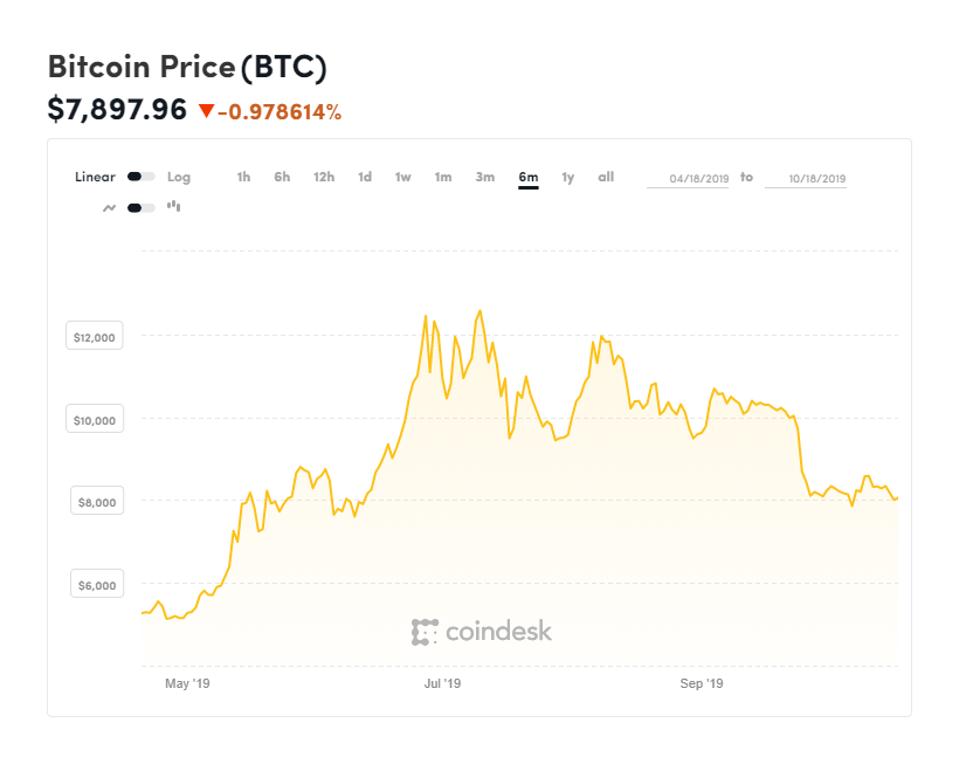The width and height of the screenshot is (959, 764).
Task: Select the 1m time range
Action: point(442,177)
